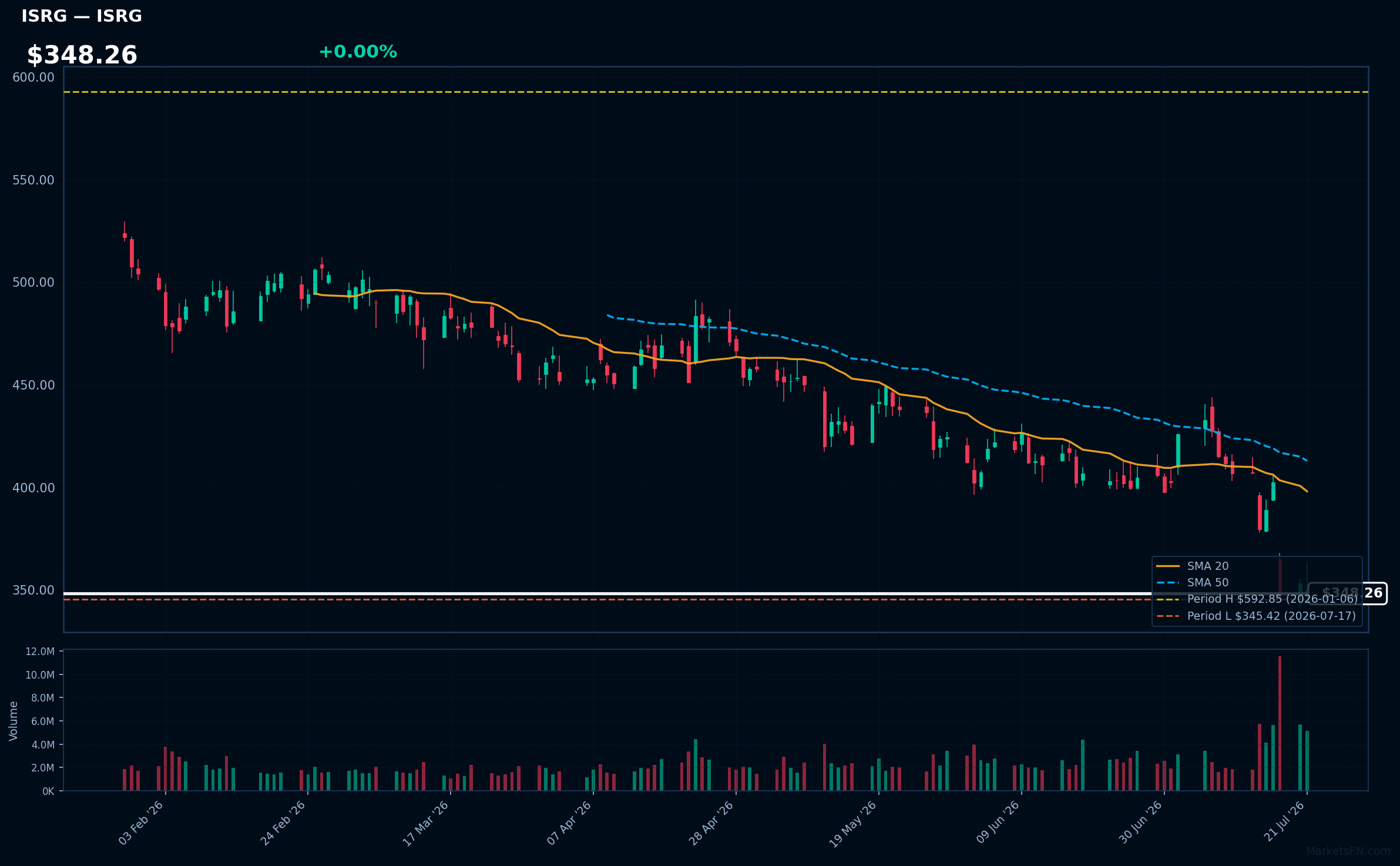
Task: Click the yellow dashed period-high line
Action: tap(716, 92)
